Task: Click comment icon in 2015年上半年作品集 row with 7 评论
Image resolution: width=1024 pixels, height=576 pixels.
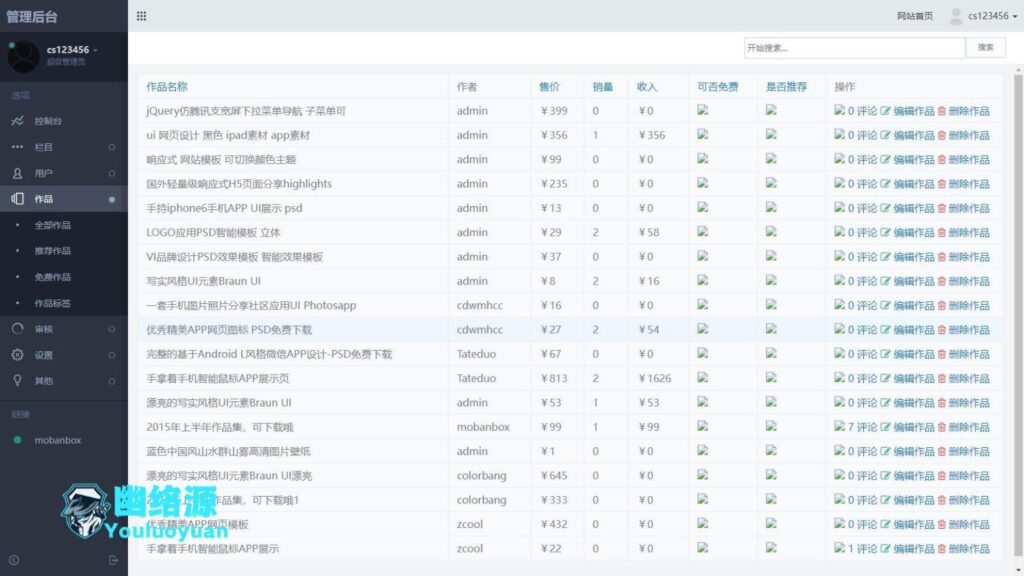Action: pos(839,426)
